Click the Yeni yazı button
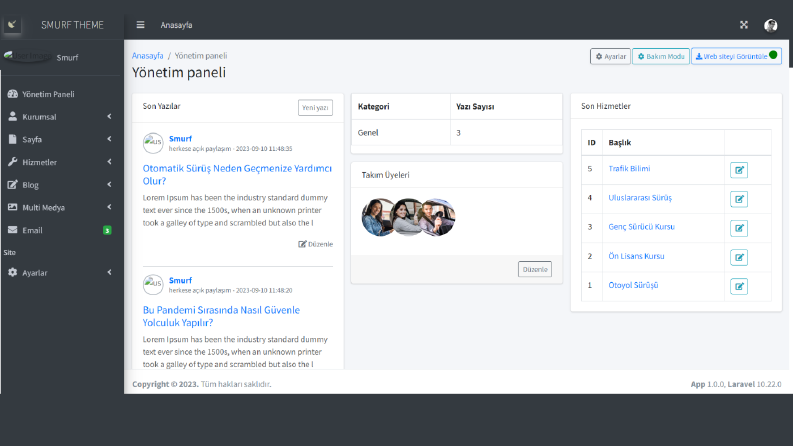This screenshot has width=793, height=446. (315, 108)
